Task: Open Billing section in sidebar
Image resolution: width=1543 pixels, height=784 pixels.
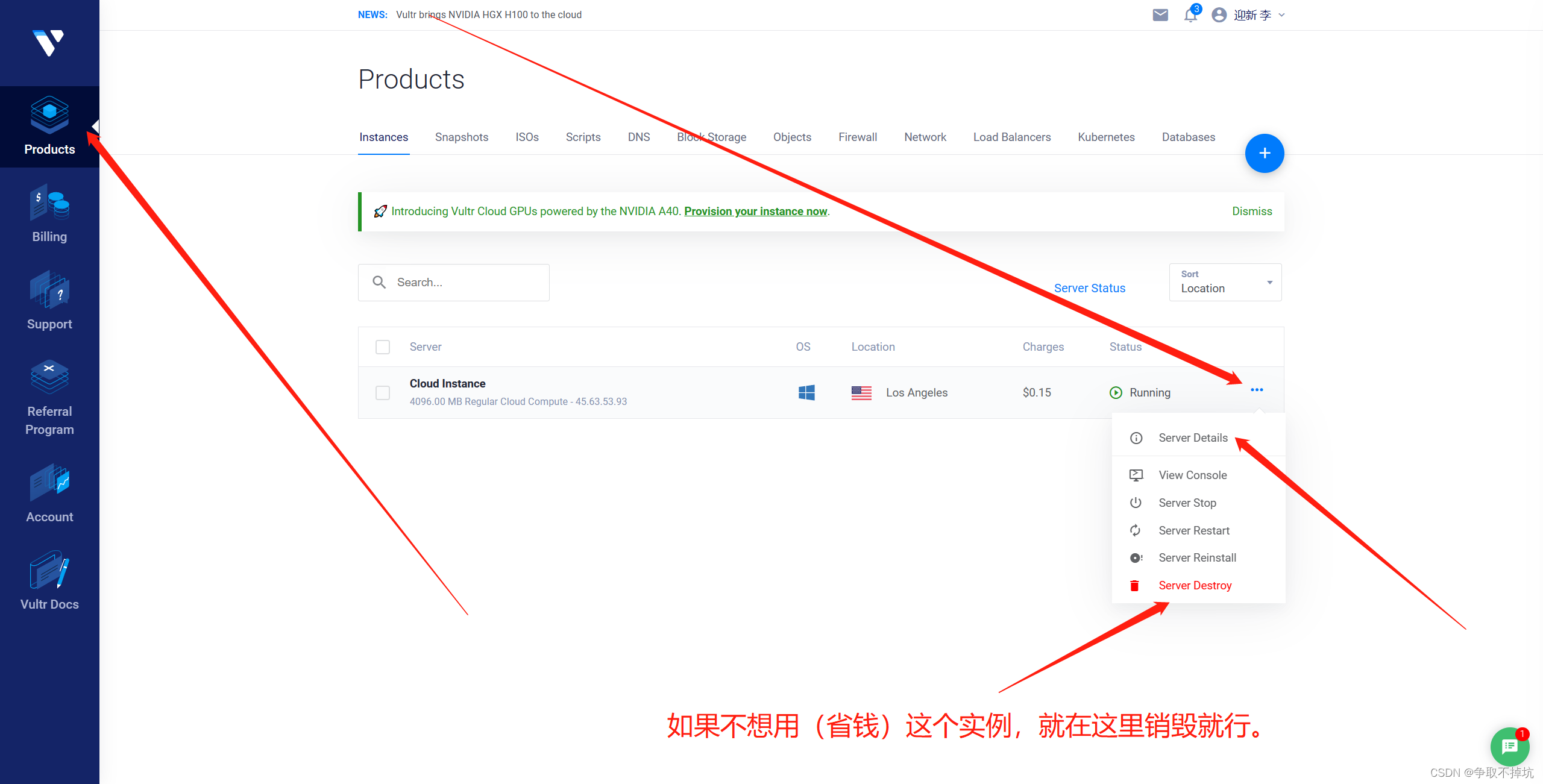Action: coord(49,214)
